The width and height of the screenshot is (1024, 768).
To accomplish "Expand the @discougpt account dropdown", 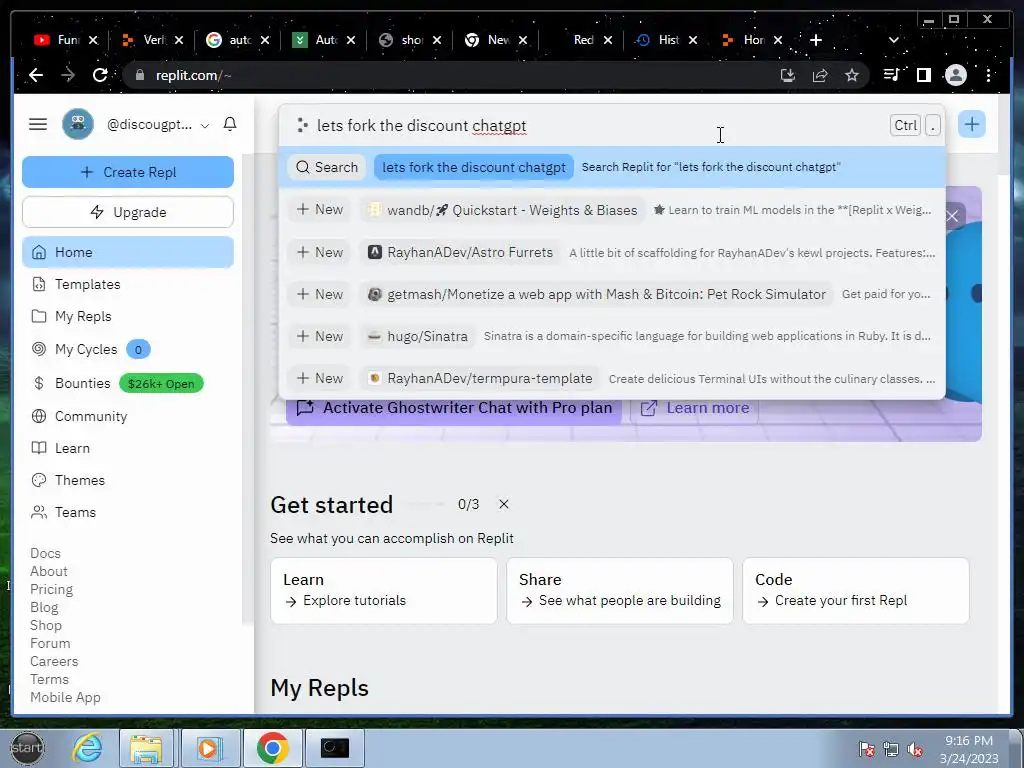I will coord(204,125).
